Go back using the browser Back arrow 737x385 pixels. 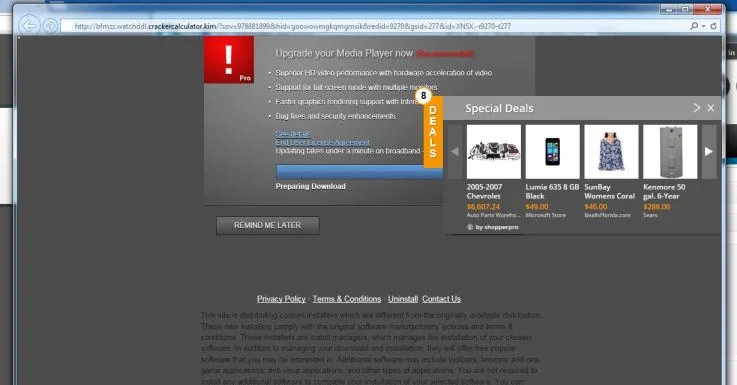[29, 25]
